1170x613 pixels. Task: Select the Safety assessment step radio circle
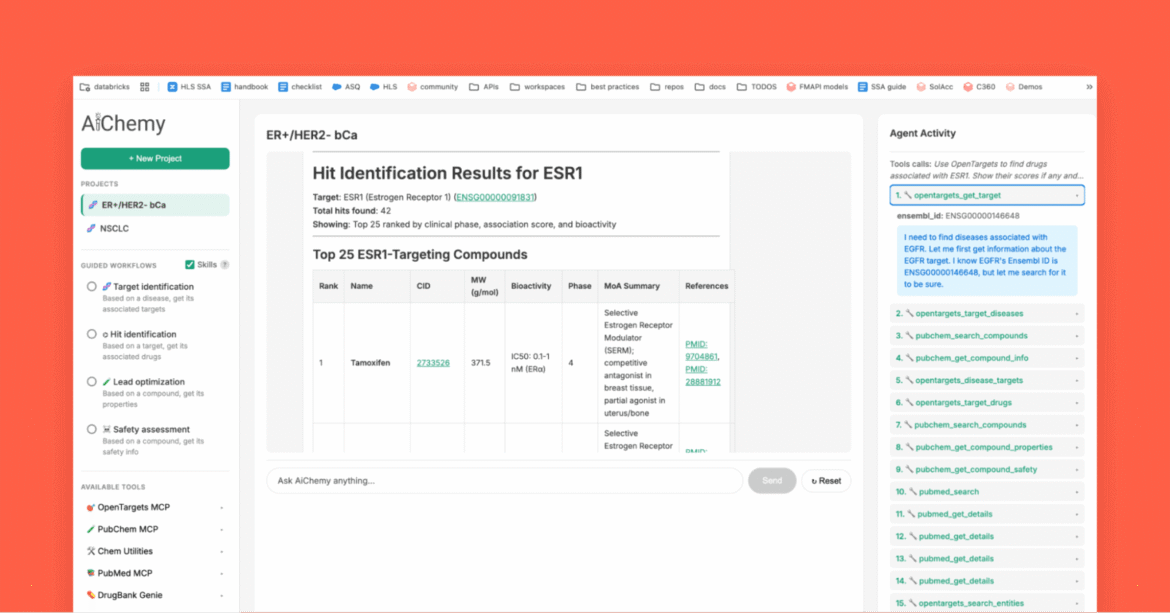pyautogui.click(x=91, y=429)
